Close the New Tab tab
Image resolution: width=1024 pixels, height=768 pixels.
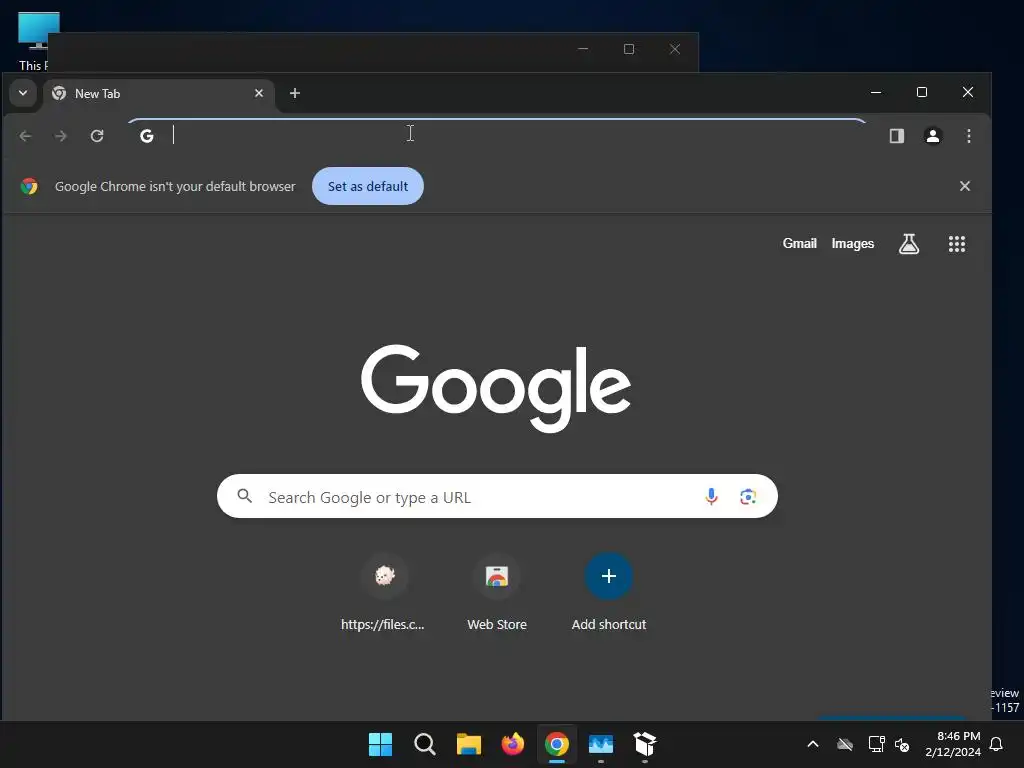(x=259, y=93)
